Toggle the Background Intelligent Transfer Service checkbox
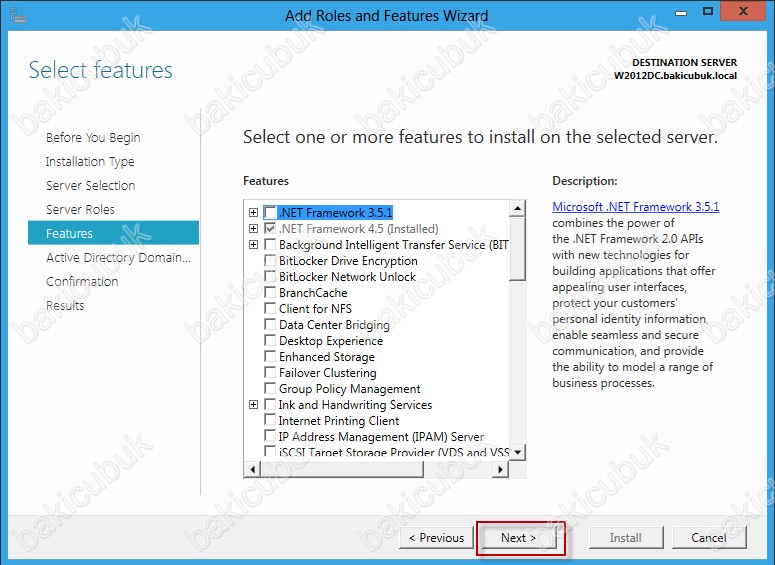Viewport: 775px width, 565px height. pos(270,244)
